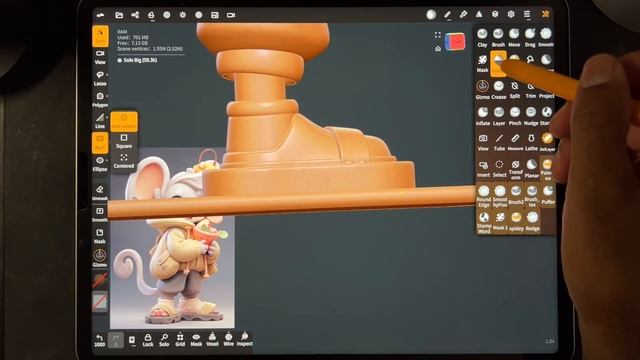Open the material sphere picker

[x=431, y=15]
